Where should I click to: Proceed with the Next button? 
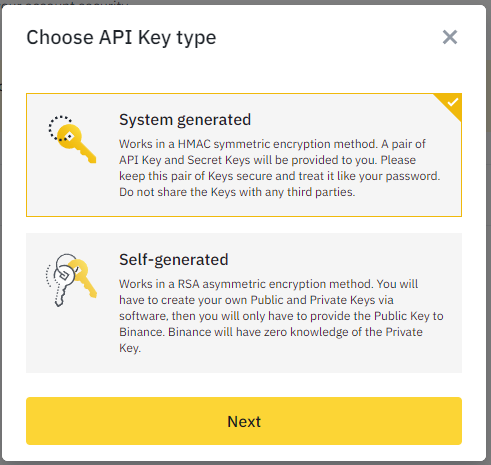pos(244,421)
